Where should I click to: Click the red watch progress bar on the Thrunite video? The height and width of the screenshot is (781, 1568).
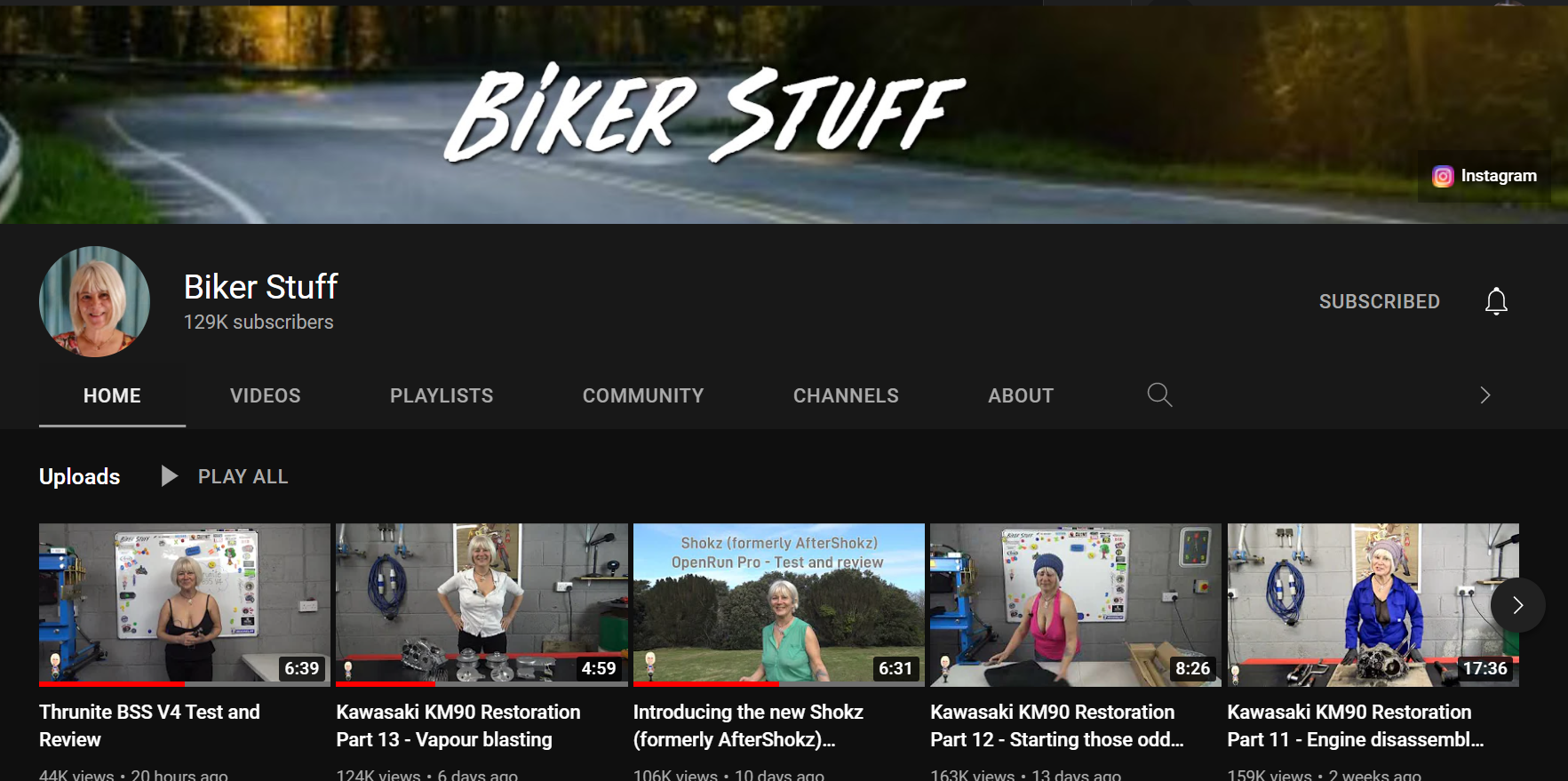tap(112, 684)
